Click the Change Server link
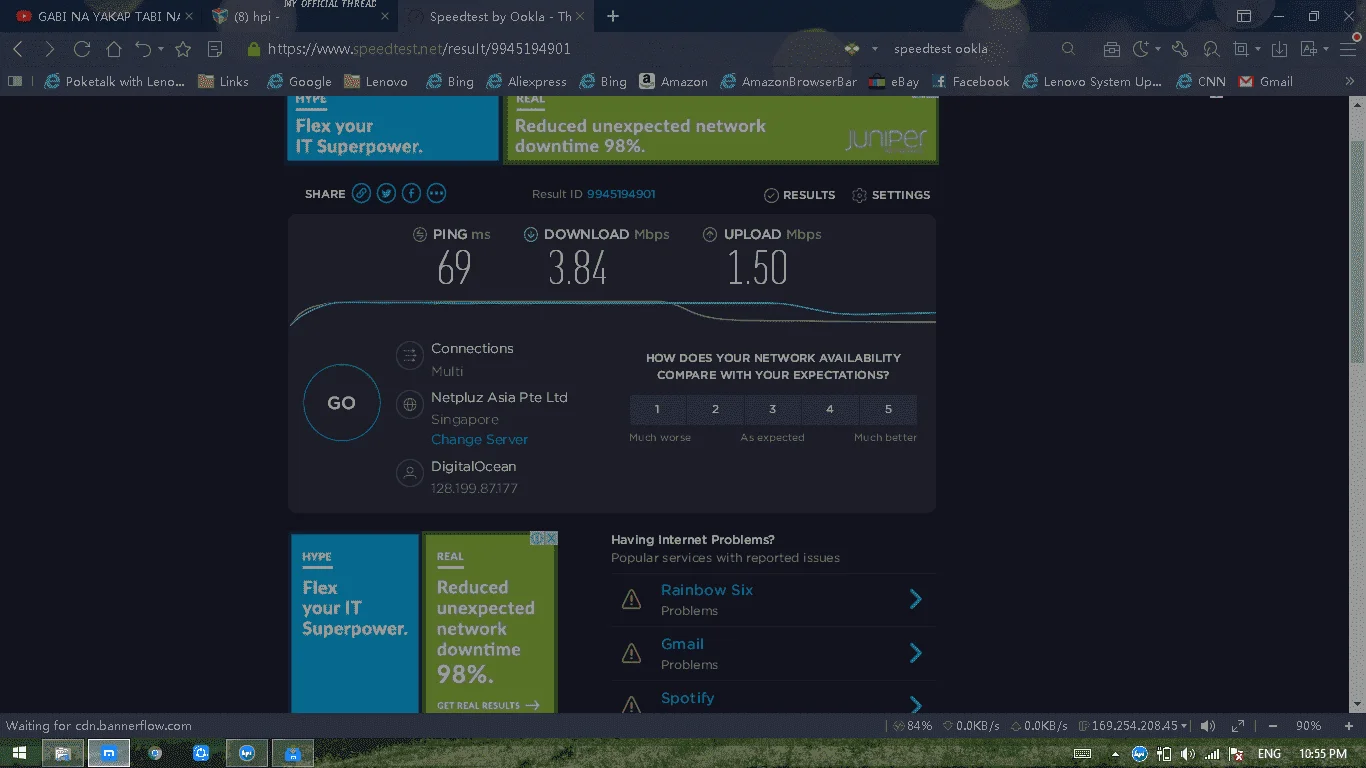 (x=479, y=440)
